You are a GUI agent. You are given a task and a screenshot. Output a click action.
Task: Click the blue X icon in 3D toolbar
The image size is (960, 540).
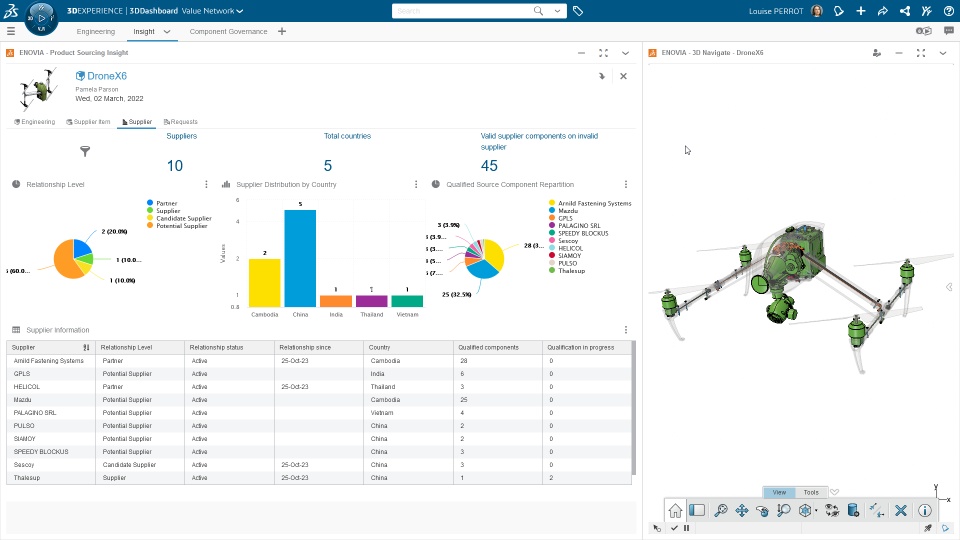tap(901, 510)
